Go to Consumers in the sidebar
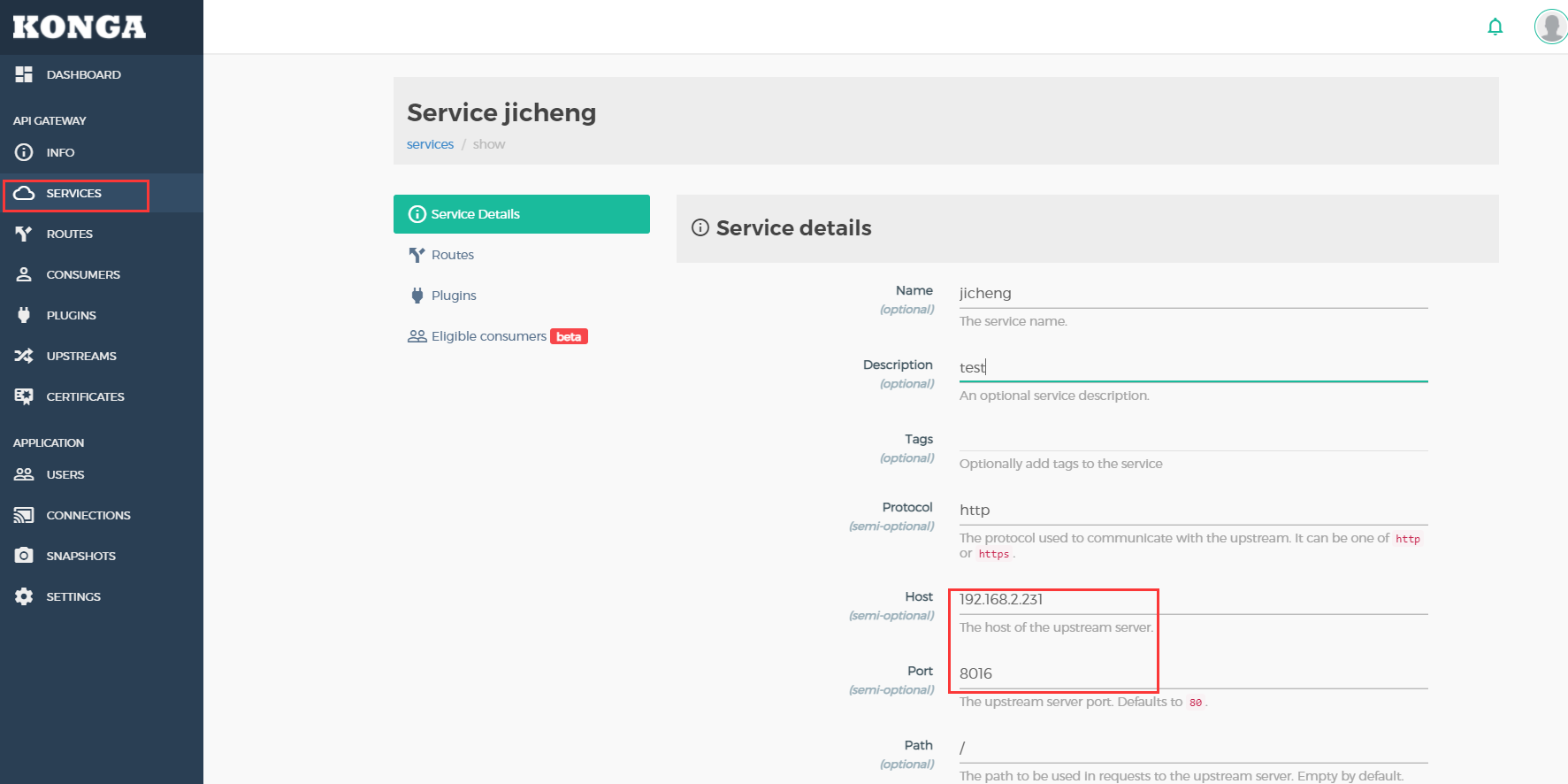This screenshot has height=784, width=1568. [82, 274]
